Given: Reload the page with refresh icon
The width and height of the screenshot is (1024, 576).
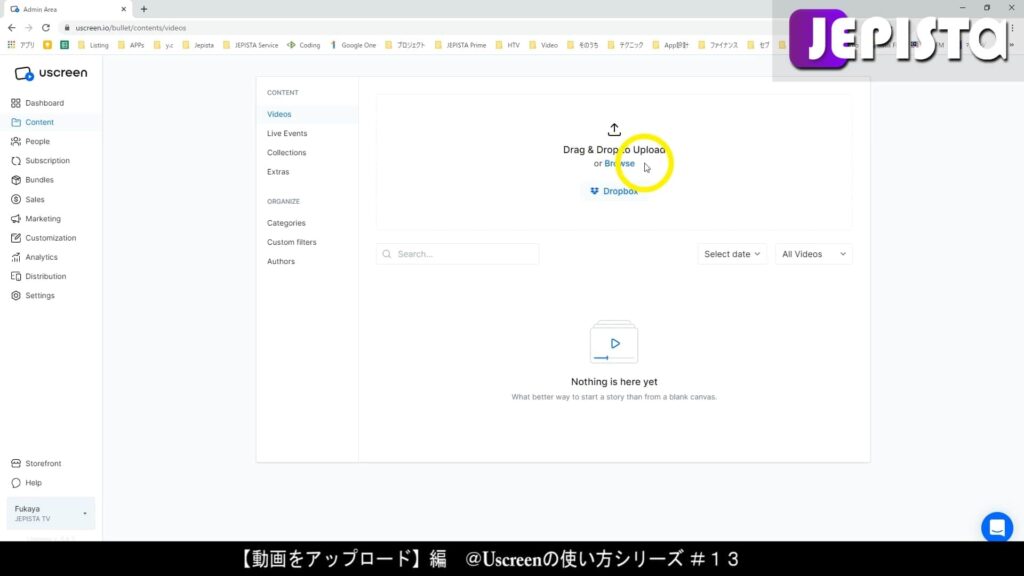Looking at the screenshot, I should pyautogui.click(x=46, y=28).
